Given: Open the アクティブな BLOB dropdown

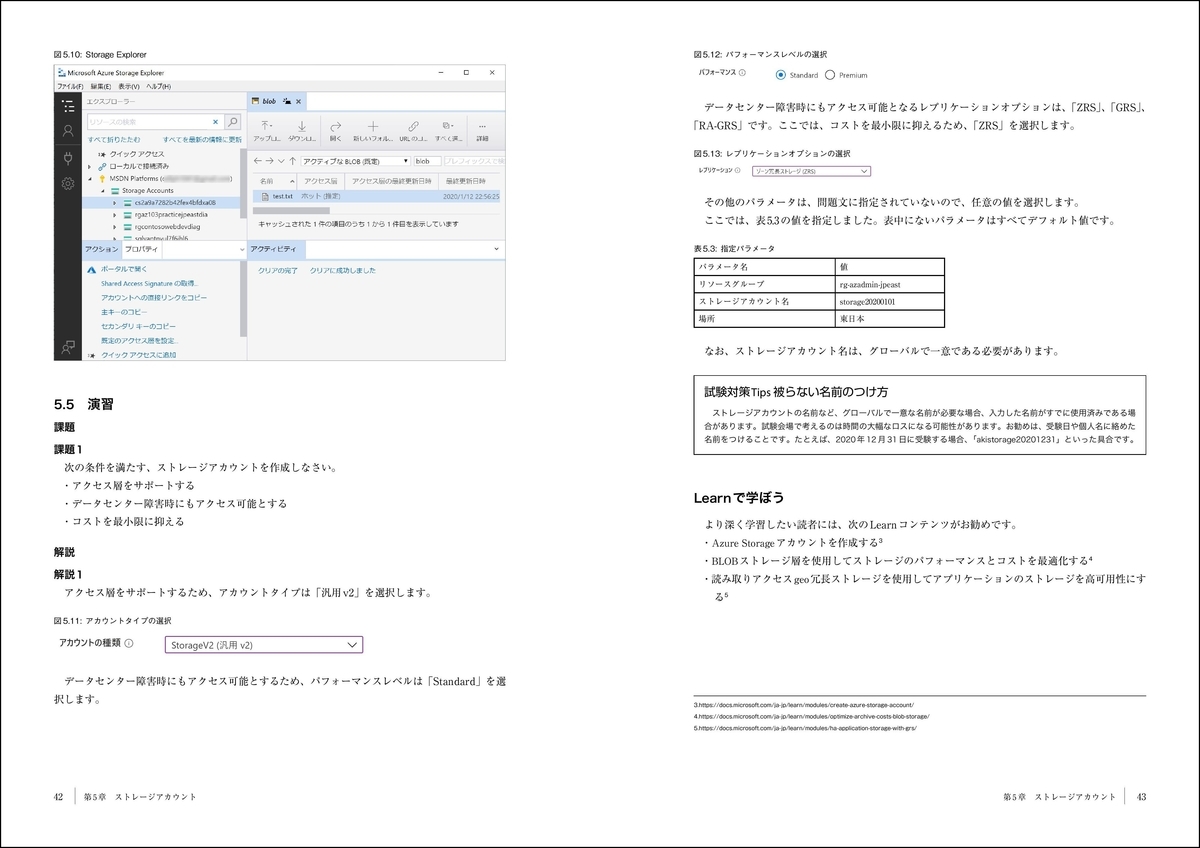Looking at the screenshot, I should click(x=355, y=161).
